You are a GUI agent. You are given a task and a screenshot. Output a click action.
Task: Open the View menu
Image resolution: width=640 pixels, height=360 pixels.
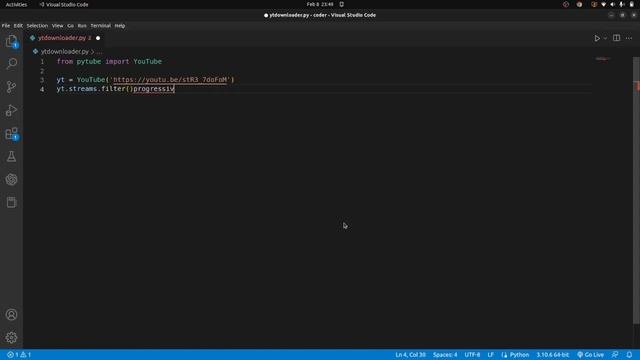click(58, 26)
